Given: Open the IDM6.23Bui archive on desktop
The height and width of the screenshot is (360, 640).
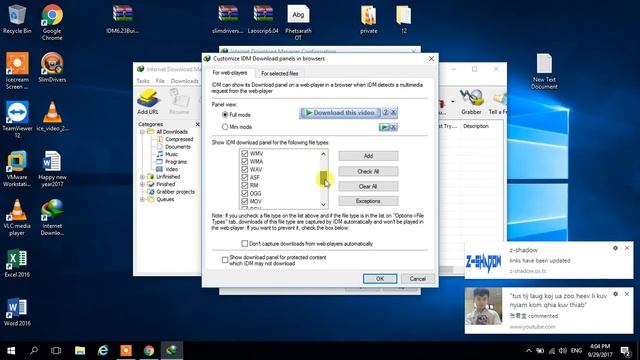Looking at the screenshot, I should click(122, 19).
